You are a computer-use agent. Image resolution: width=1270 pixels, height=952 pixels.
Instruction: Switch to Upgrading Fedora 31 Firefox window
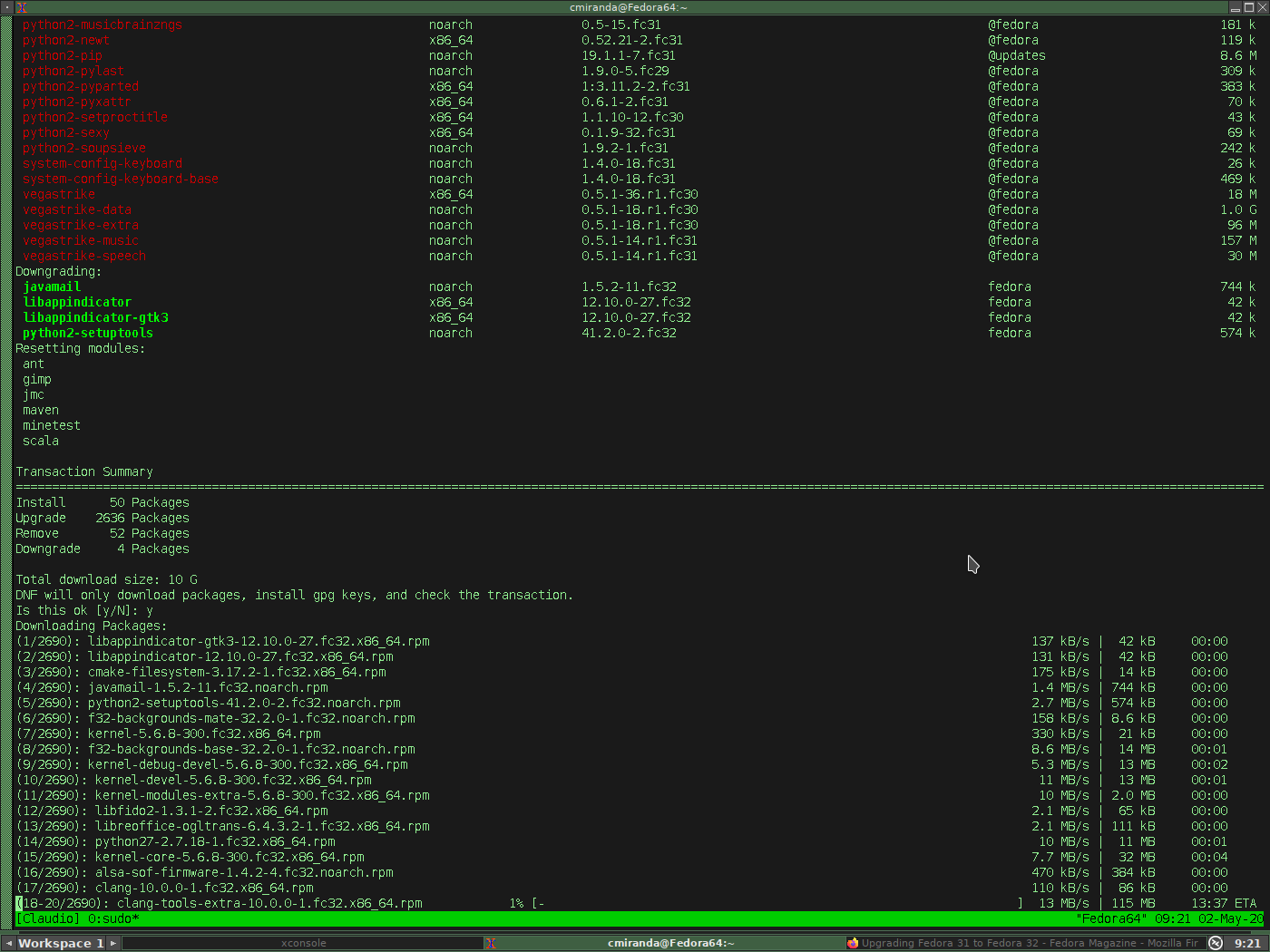[x=1028, y=943]
